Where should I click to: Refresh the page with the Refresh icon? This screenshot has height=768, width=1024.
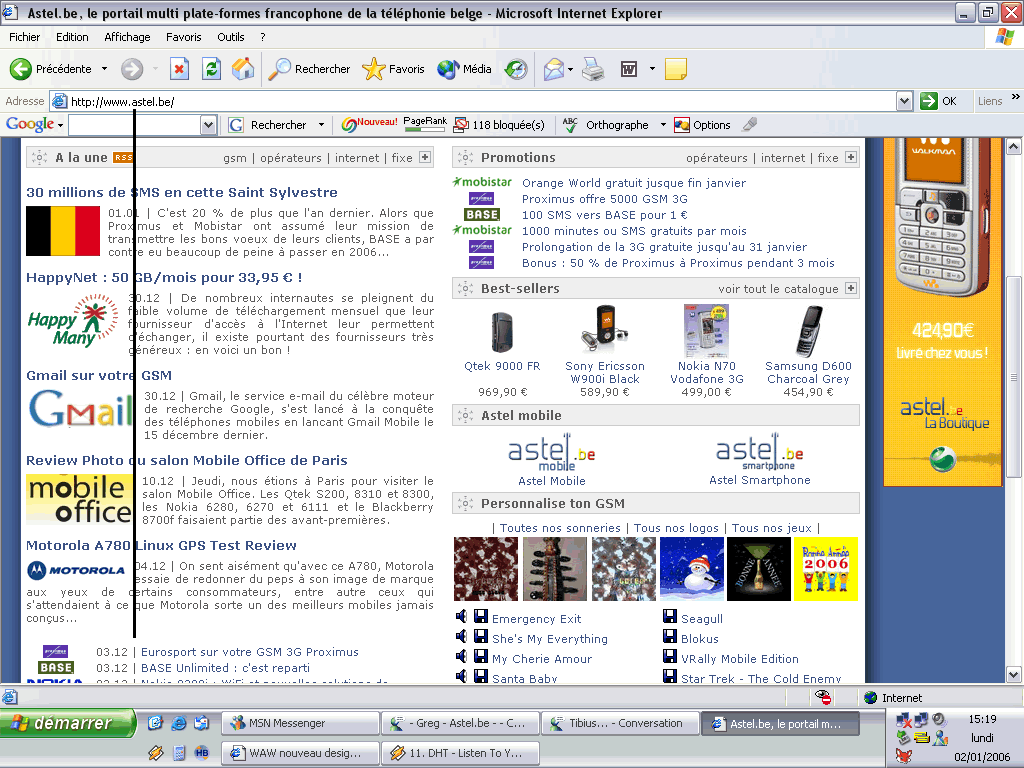211,69
